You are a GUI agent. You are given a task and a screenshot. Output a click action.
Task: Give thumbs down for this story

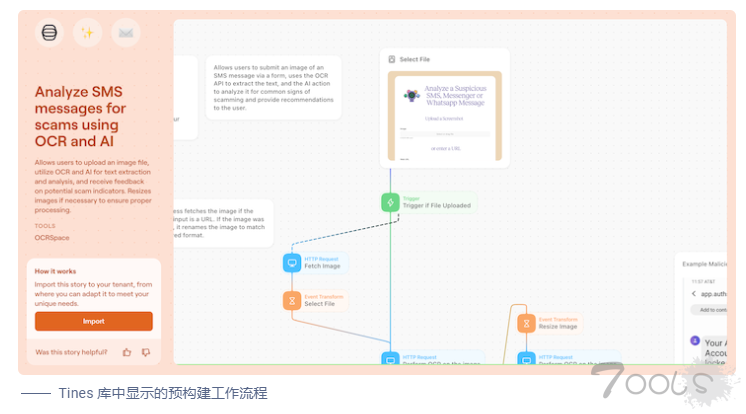coord(146,352)
